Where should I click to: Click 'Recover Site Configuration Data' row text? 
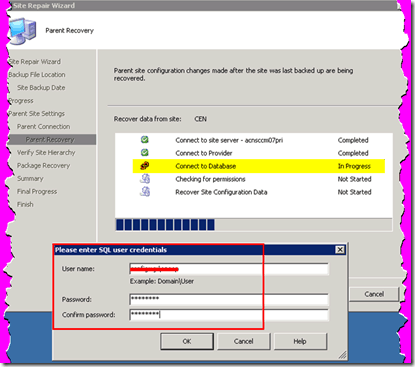221,192
